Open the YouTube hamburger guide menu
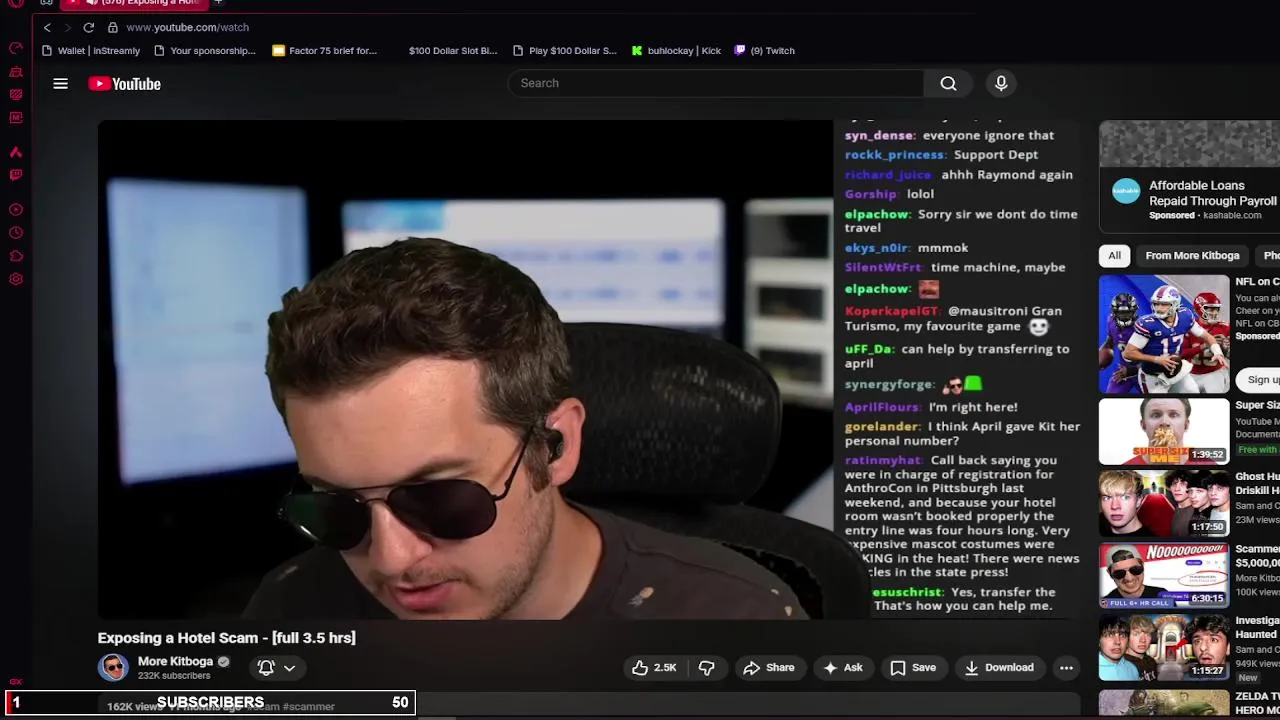Image resolution: width=1280 pixels, height=720 pixels. (x=60, y=84)
